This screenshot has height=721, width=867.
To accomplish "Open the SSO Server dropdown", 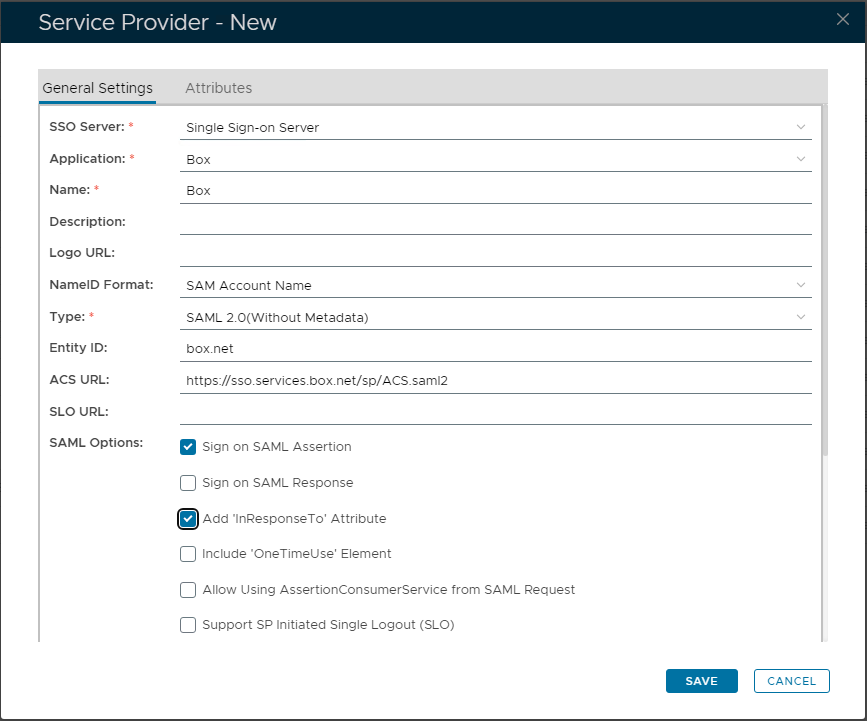I will 495,127.
